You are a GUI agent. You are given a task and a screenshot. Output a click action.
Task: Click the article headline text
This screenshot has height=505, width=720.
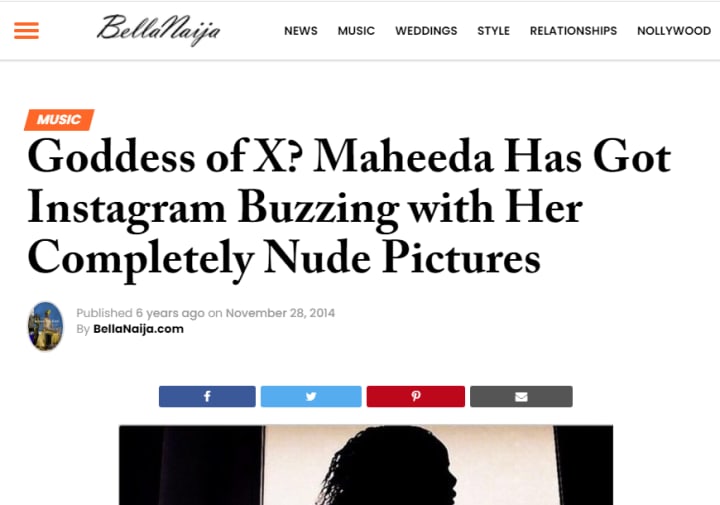(x=349, y=208)
